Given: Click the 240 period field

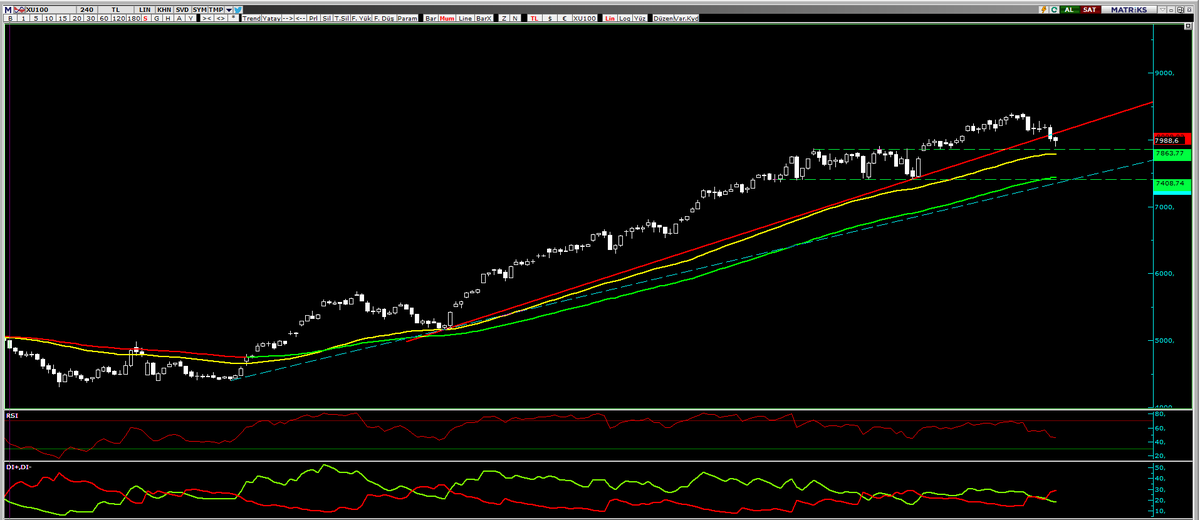Looking at the screenshot, I should point(87,9).
